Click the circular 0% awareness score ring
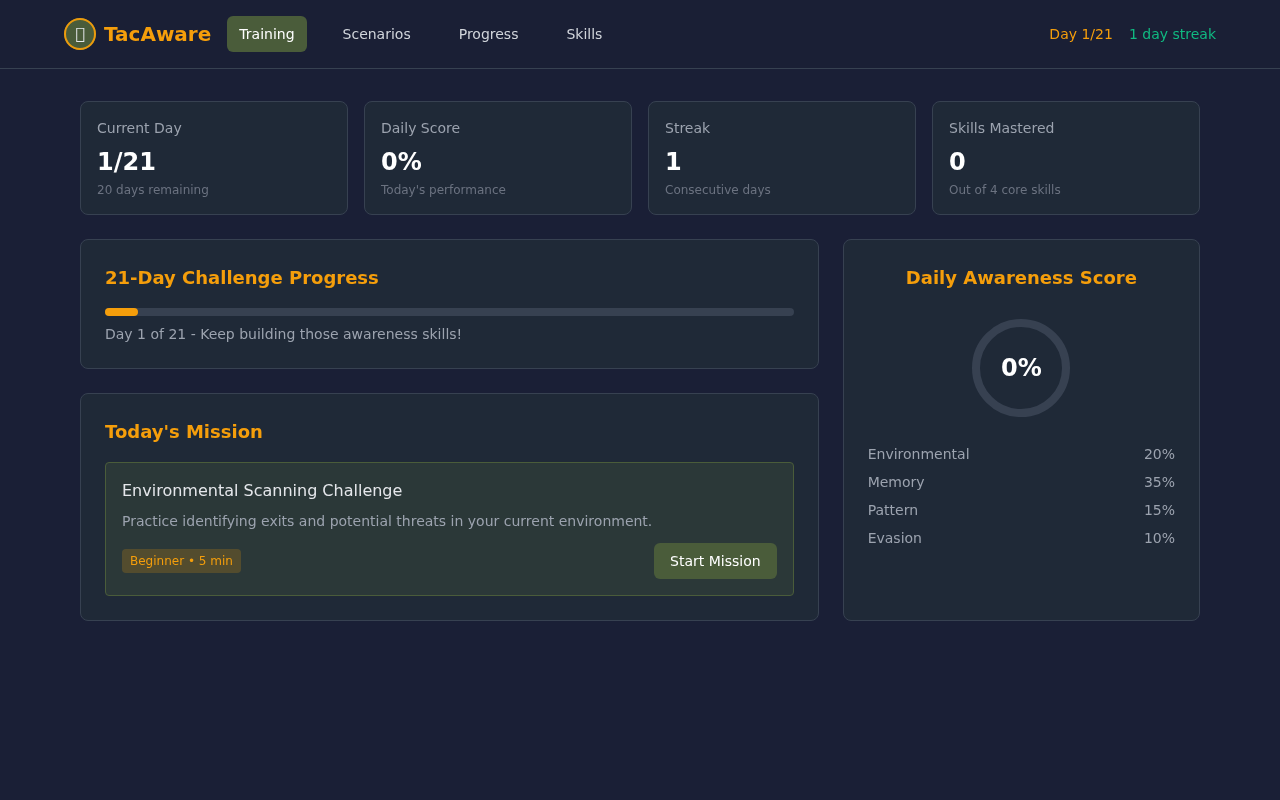This screenshot has width=1280, height=800. click(x=1021, y=367)
